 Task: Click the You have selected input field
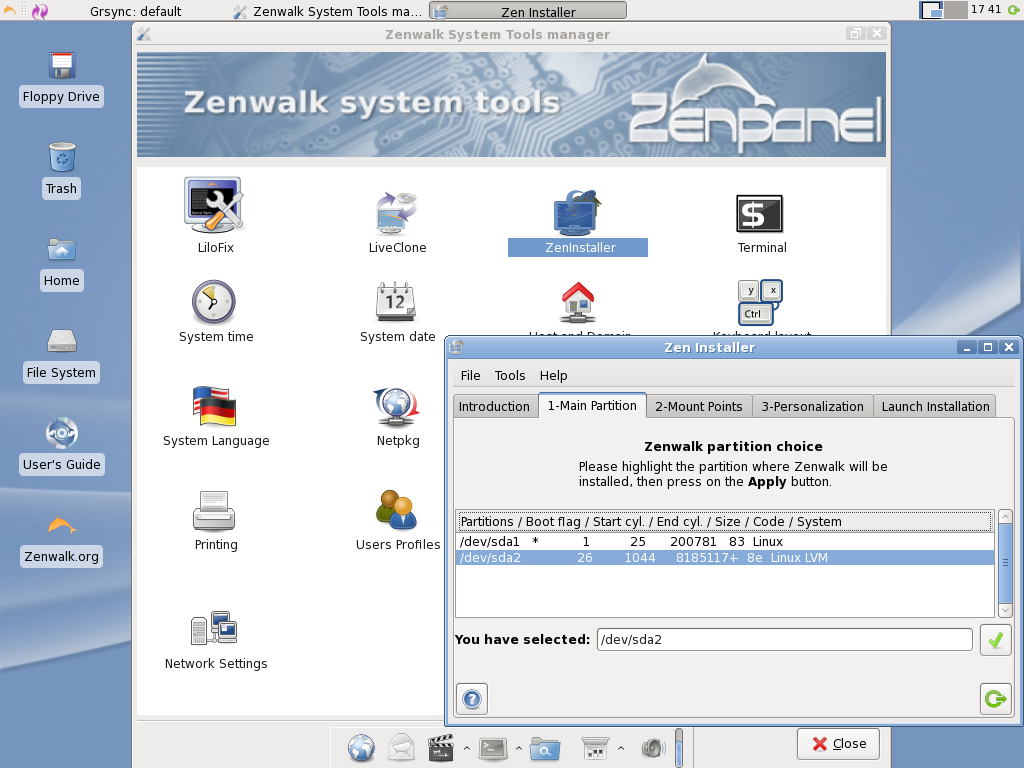[784, 639]
